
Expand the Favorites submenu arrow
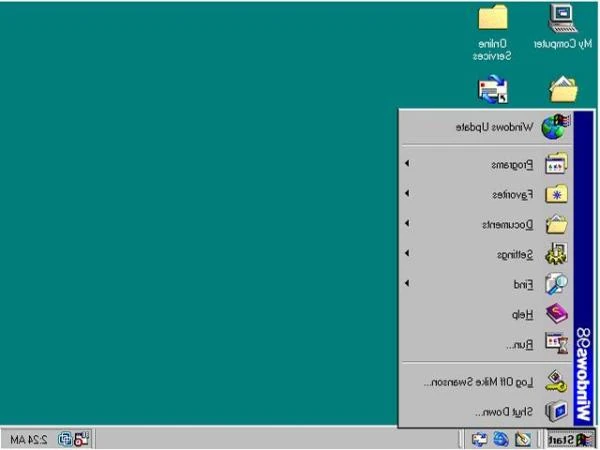pyautogui.click(x=407, y=193)
